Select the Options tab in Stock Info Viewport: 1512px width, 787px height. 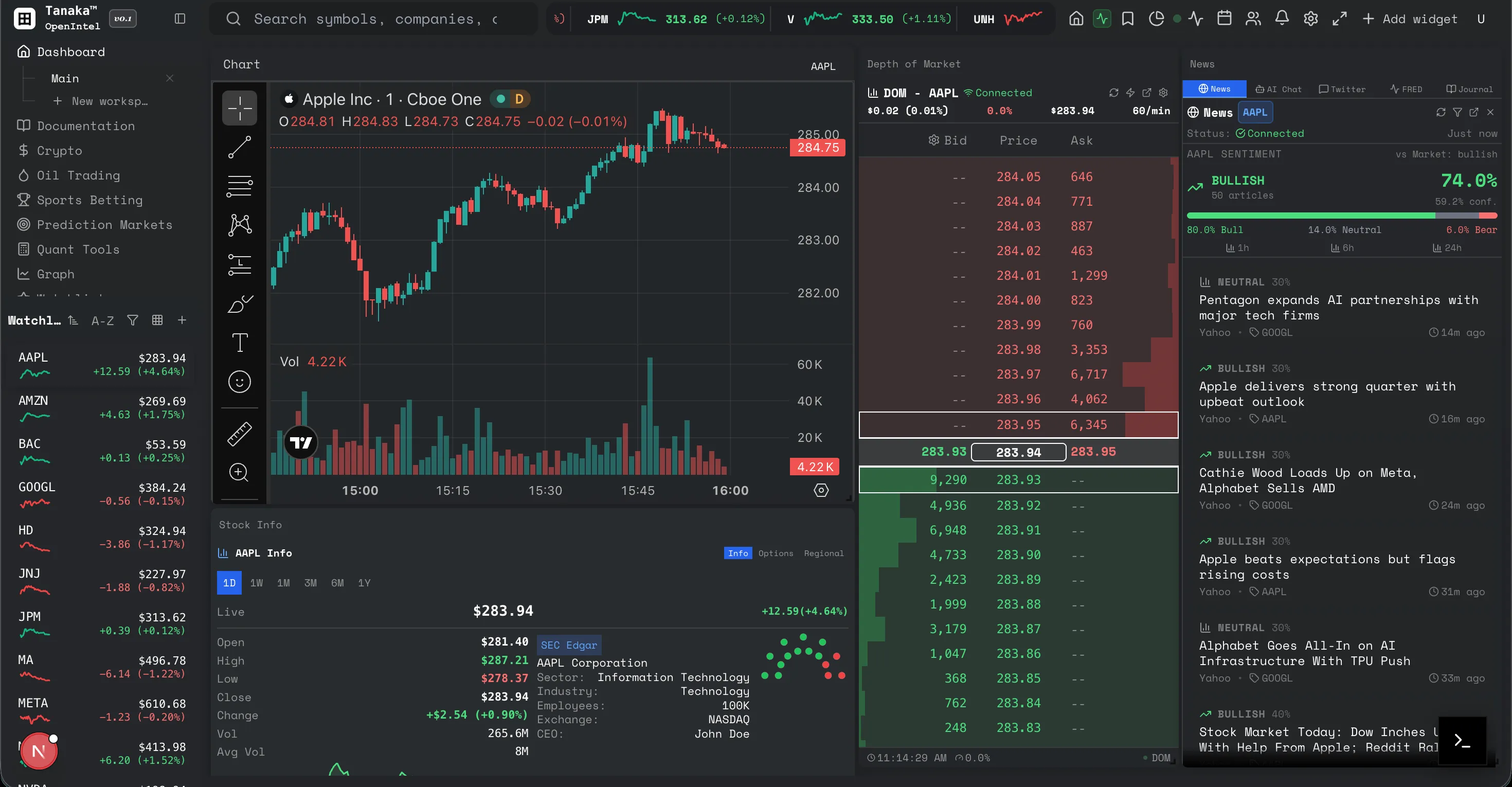pyautogui.click(x=776, y=553)
